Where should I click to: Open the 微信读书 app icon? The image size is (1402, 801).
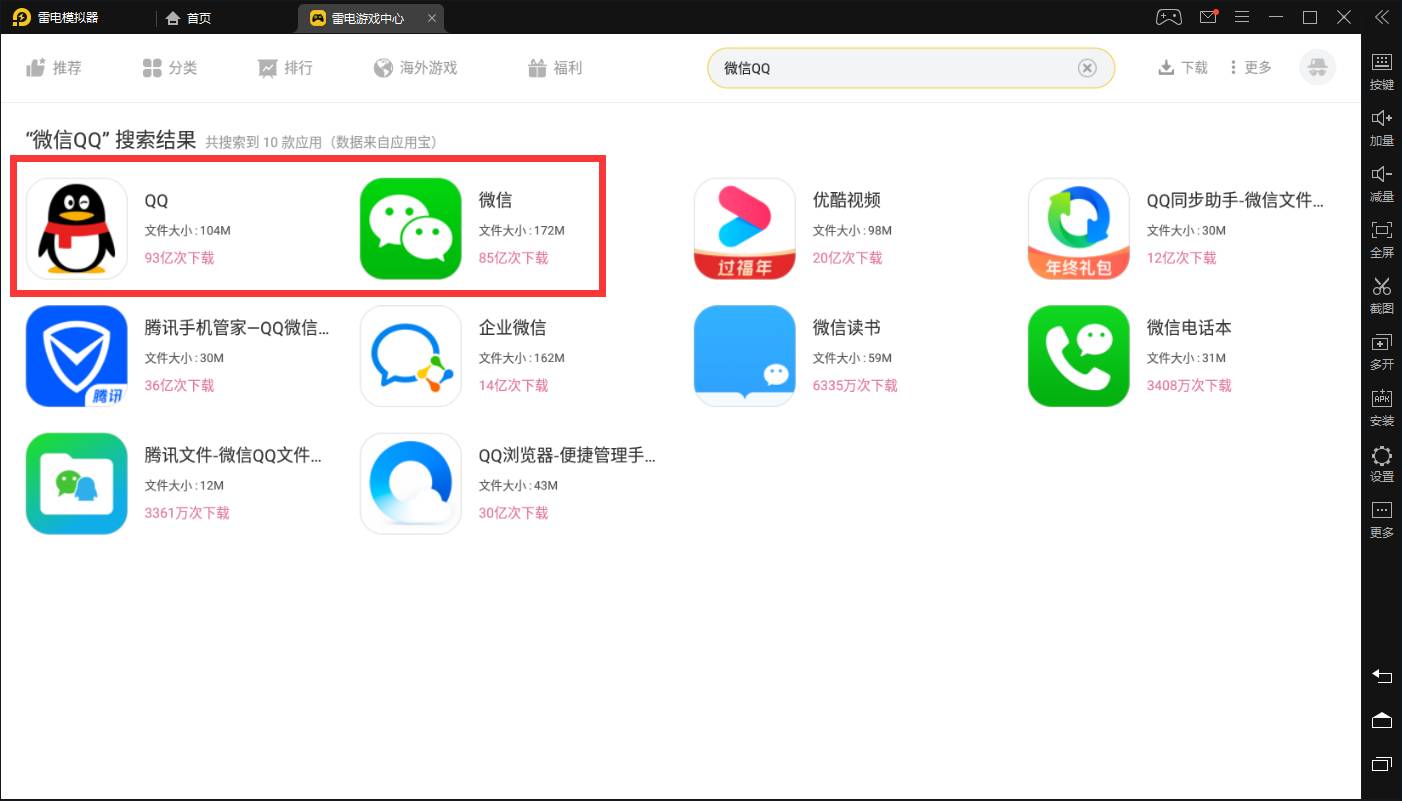pyautogui.click(x=744, y=356)
